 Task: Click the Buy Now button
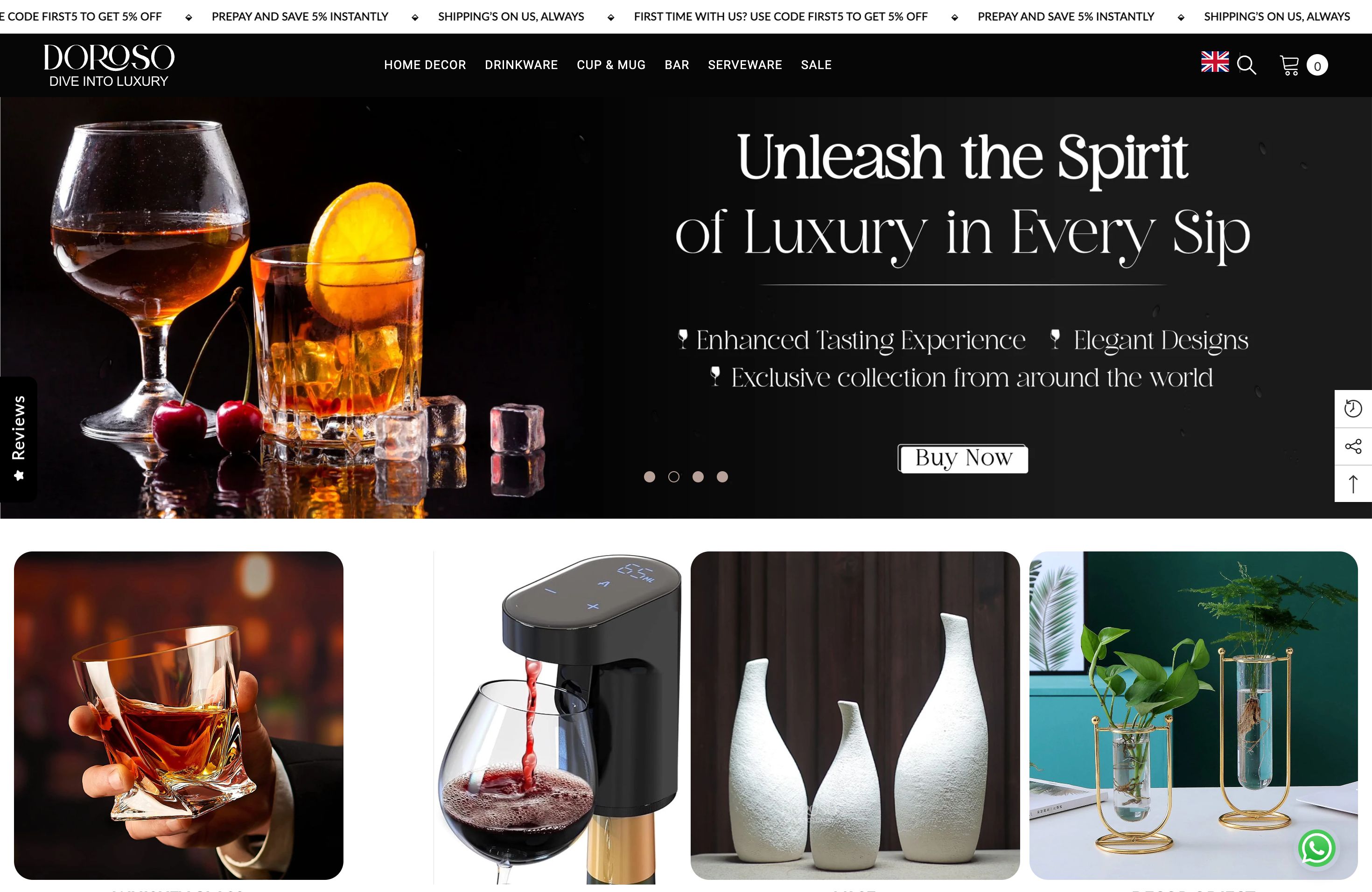[x=963, y=458]
